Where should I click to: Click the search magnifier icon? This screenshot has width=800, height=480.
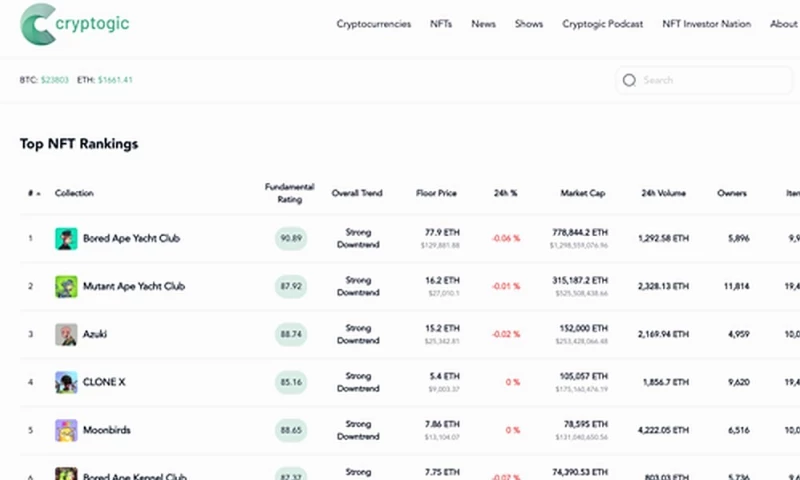tap(629, 80)
